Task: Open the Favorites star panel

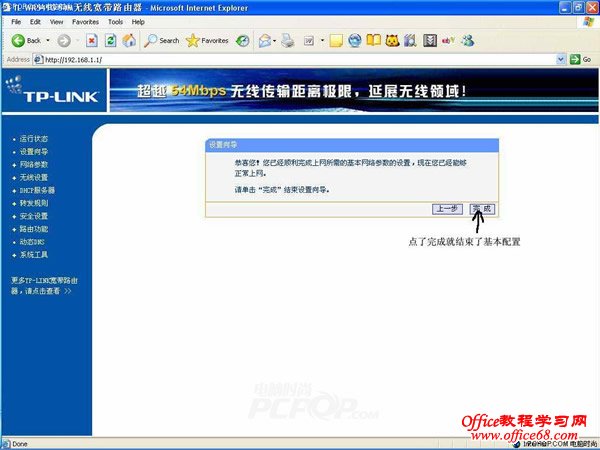Action: coord(207,41)
